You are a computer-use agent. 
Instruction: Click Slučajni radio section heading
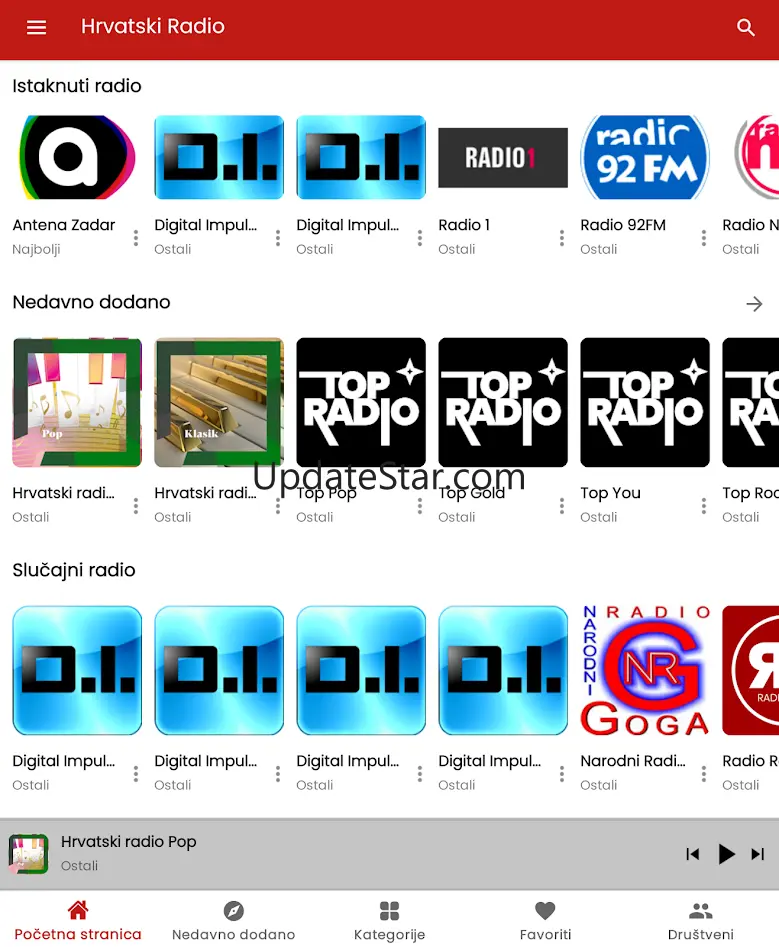tap(74, 570)
